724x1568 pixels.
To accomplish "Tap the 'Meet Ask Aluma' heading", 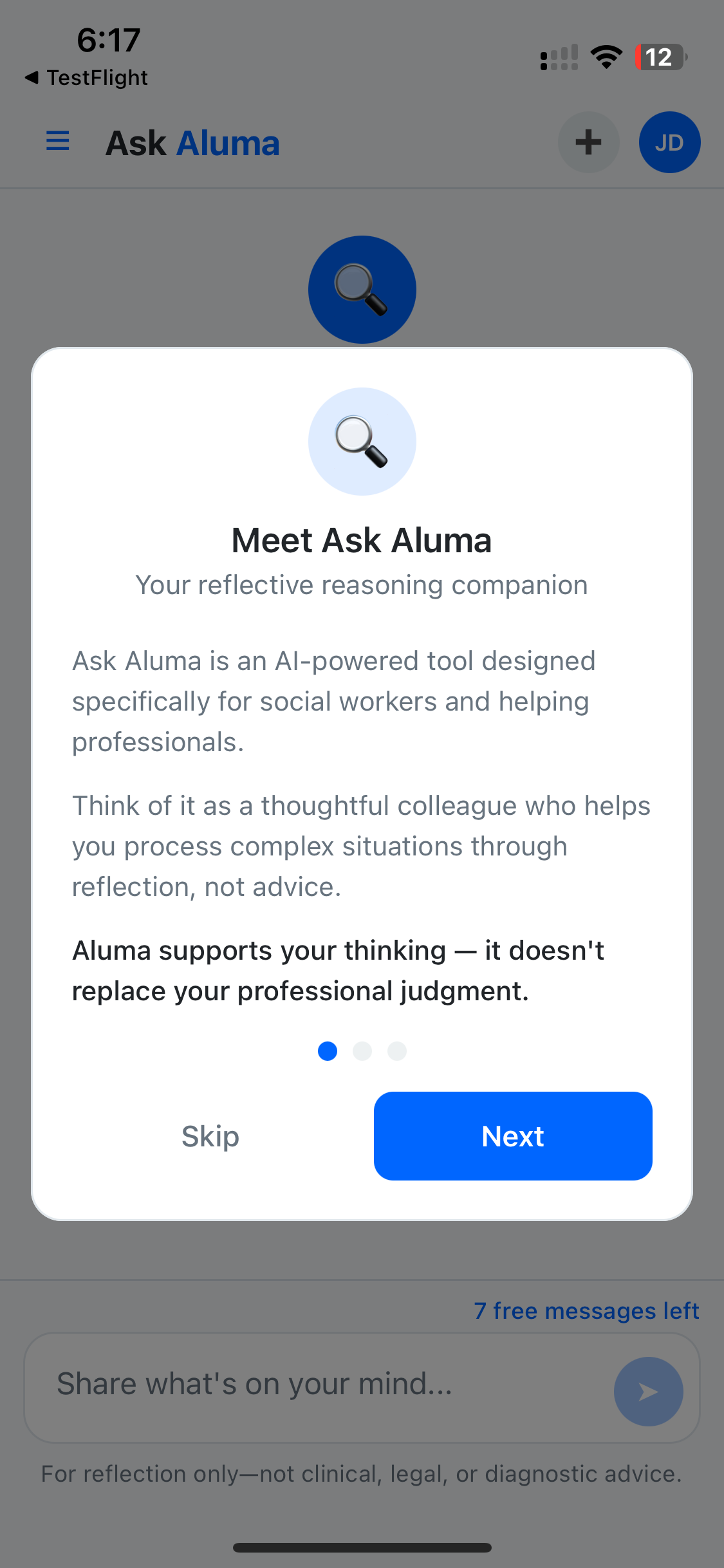I will [x=362, y=540].
